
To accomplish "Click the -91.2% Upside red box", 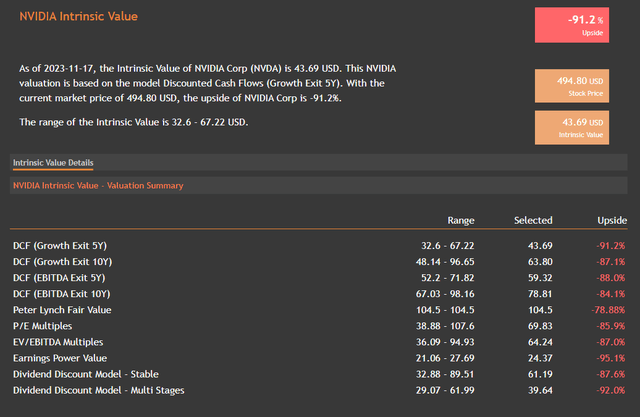I will coord(572,25).
